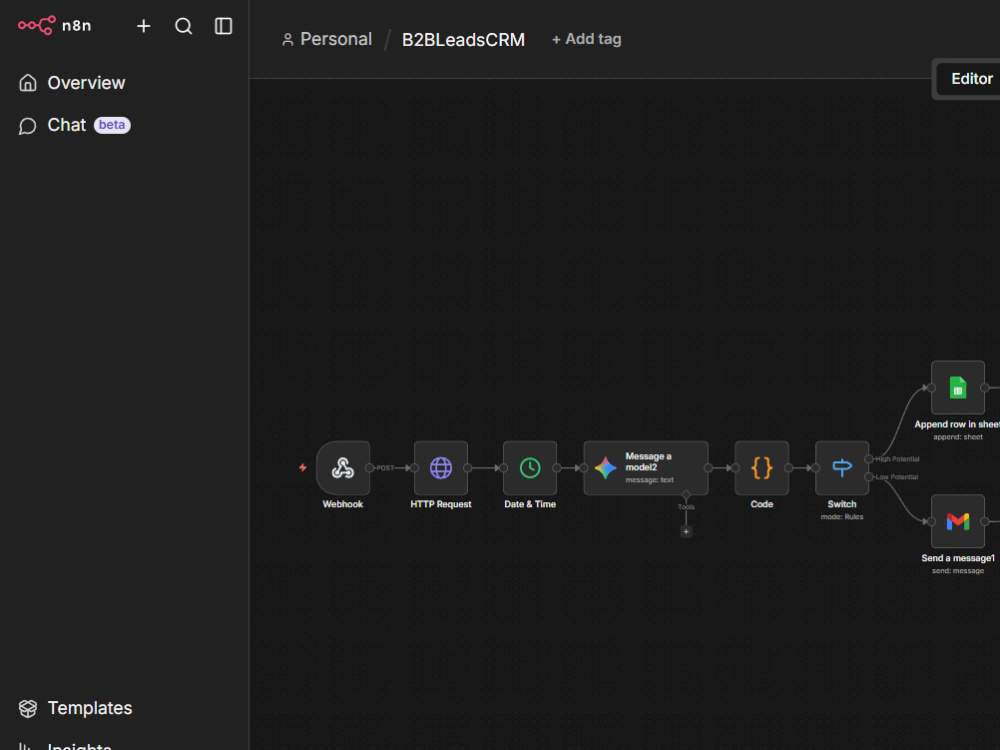The height and width of the screenshot is (750, 1000).
Task: Click the Chat bubble icon
Action: coord(27,126)
